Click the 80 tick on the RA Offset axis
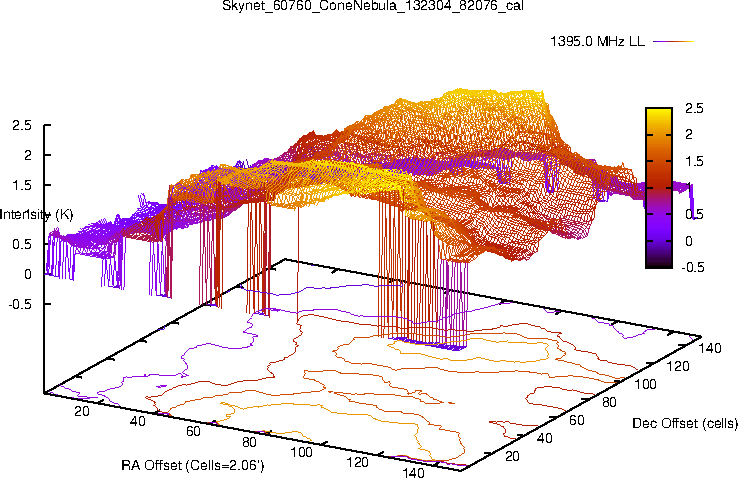Screen dimensions: 738x478 [249, 442]
